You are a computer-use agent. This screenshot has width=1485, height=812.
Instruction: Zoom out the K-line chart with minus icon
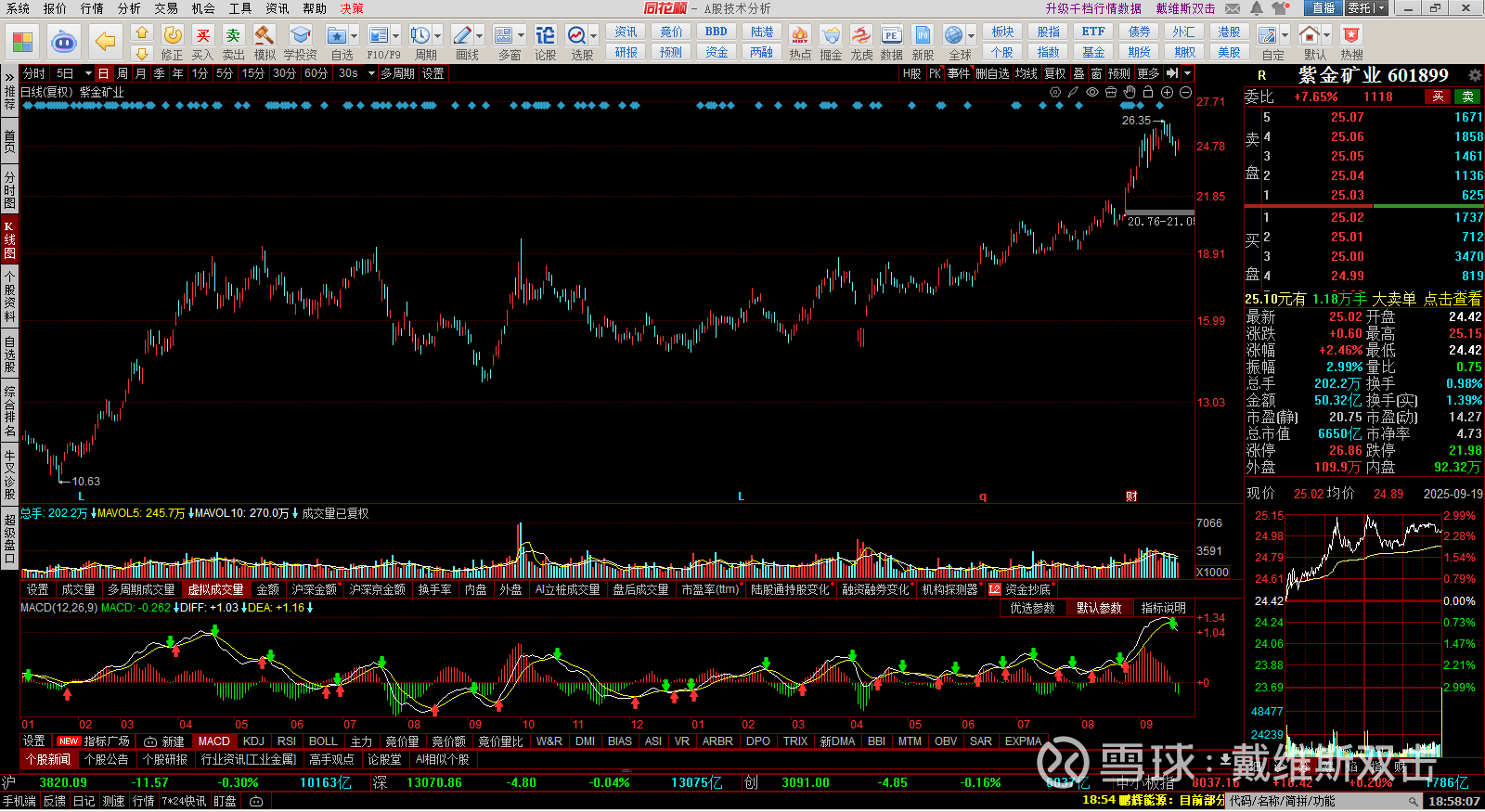(1185, 92)
